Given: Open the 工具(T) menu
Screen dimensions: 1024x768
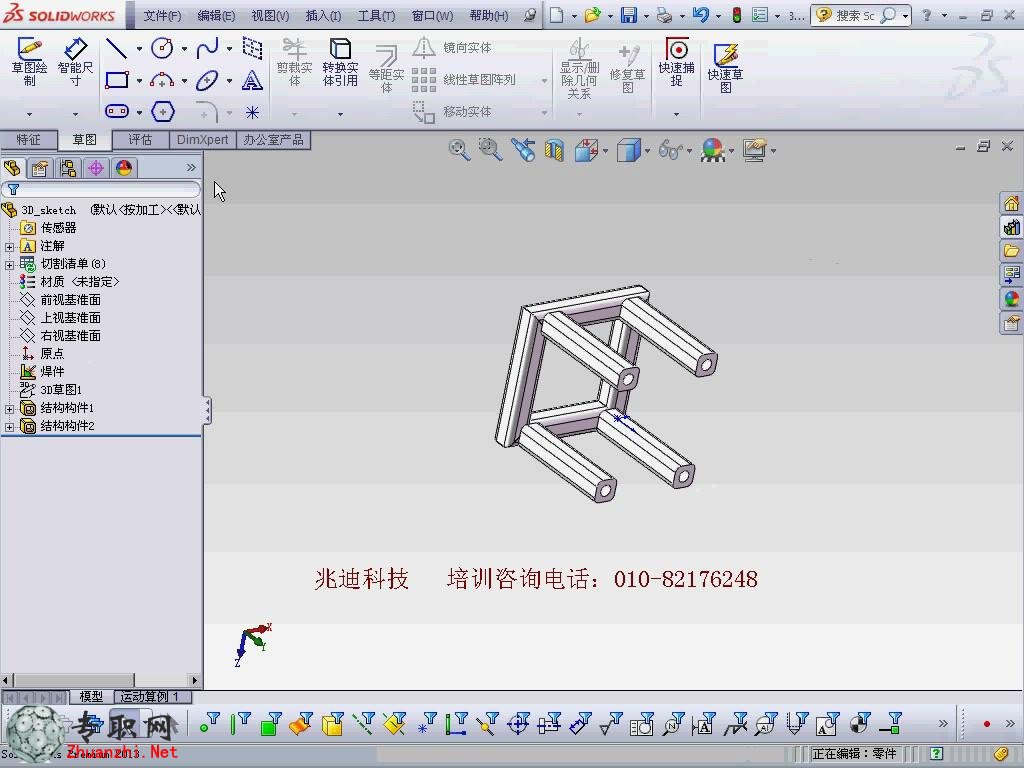Looking at the screenshot, I should point(376,16).
